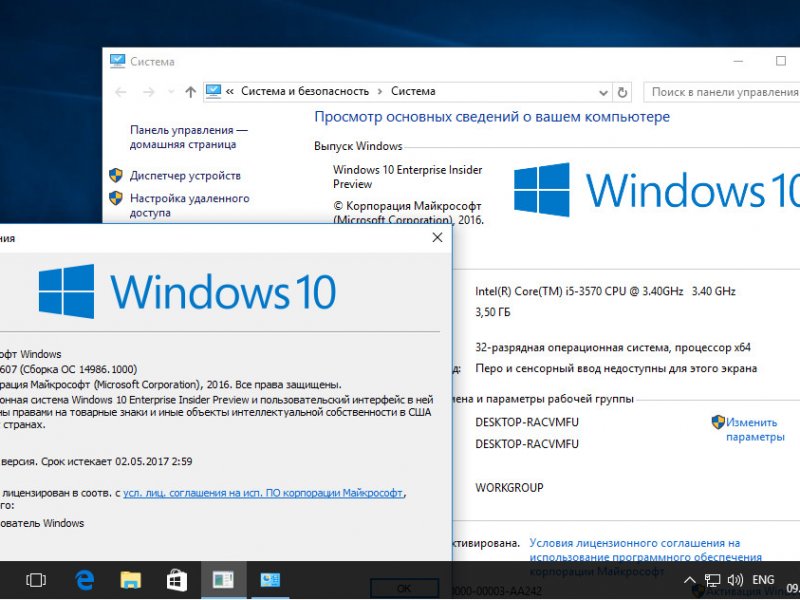Image resolution: width=800 pixels, height=600 pixels.
Task: Open the Store from taskbar
Action: tap(177, 580)
